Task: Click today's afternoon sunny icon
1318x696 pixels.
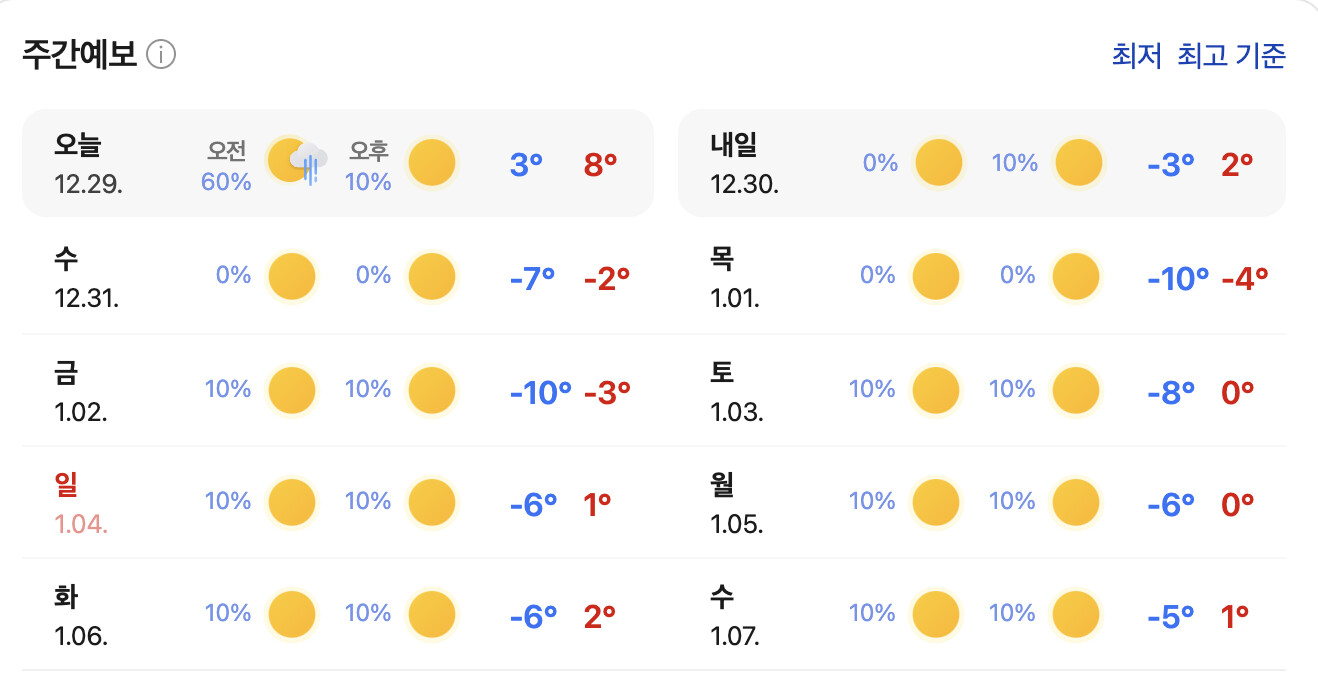Action: point(432,162)
